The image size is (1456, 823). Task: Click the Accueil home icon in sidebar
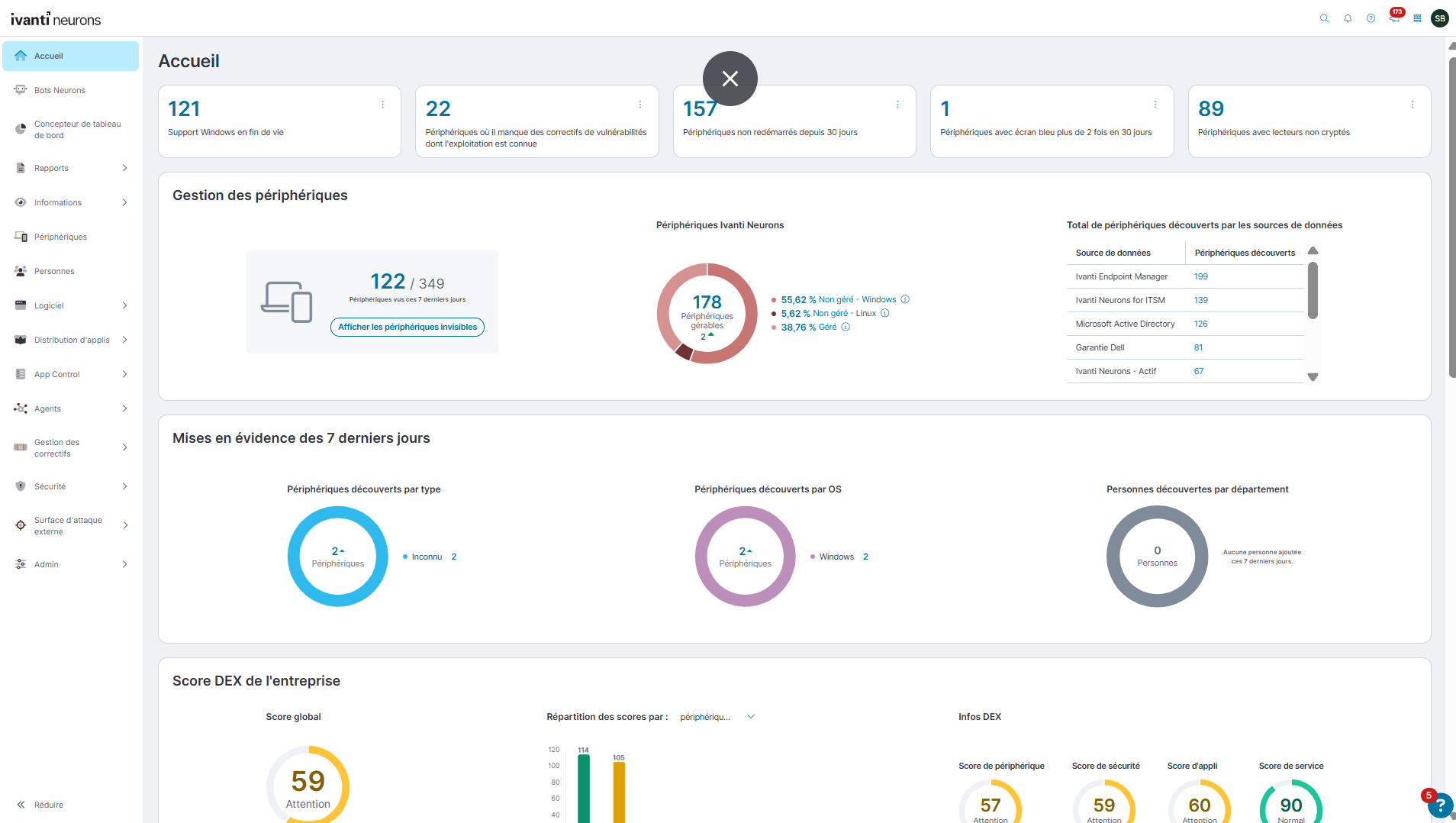click(21, 56)
